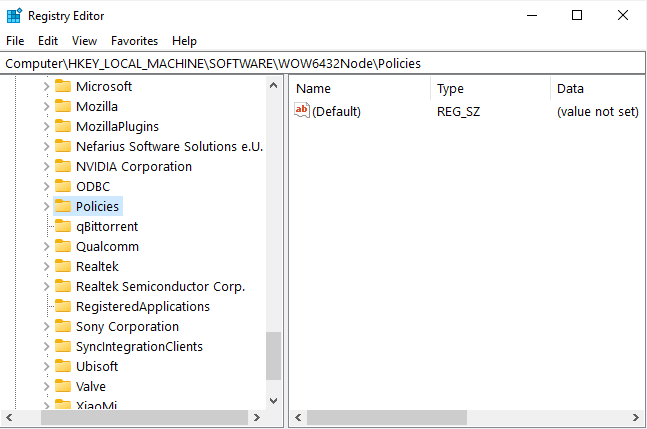This screenshot has height=429, width=647.
Task: Click the (Default) string value icon
Action: (302, 111)
